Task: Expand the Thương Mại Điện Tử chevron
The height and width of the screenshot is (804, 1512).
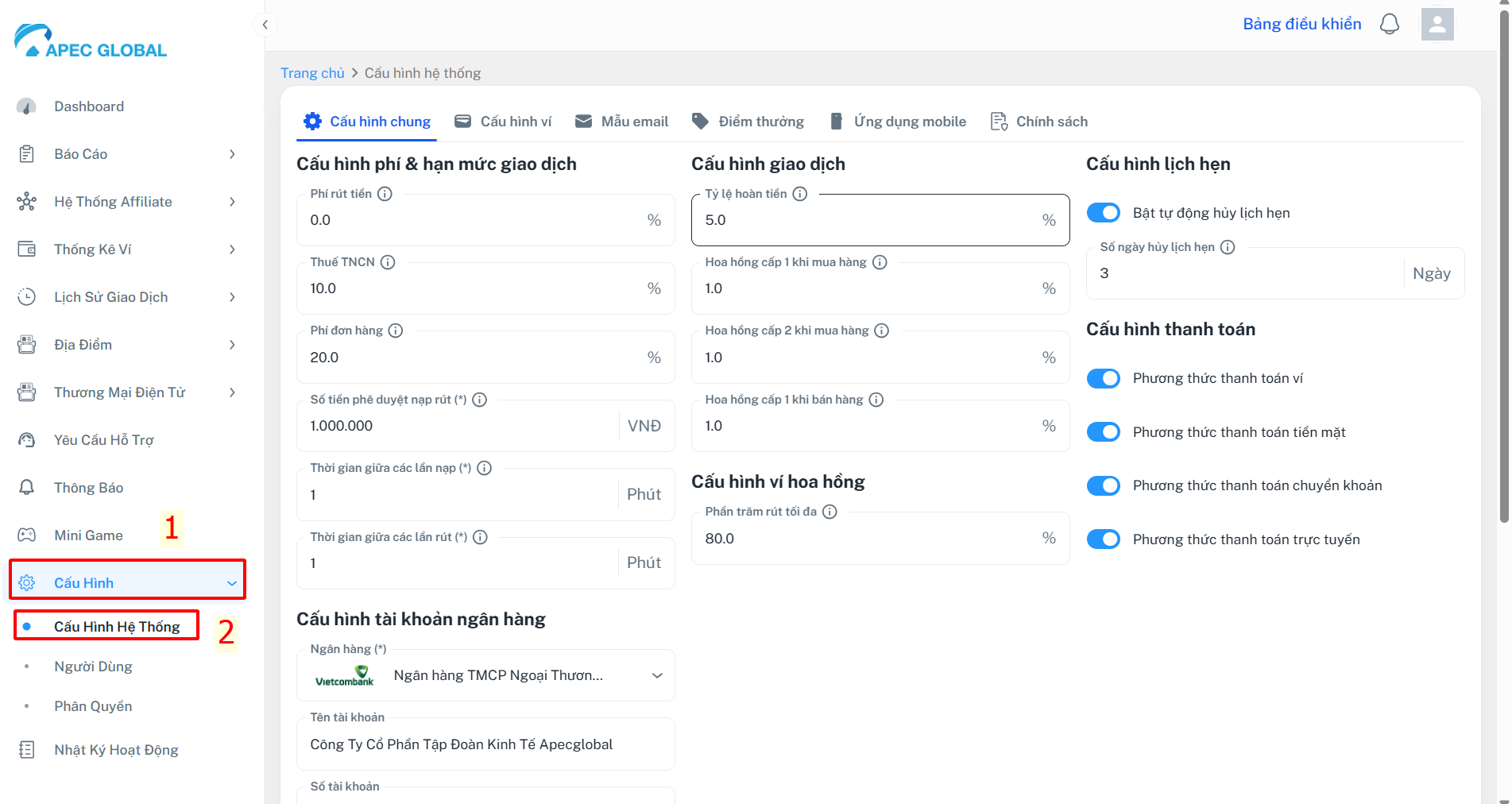Action: click(232, 392)
